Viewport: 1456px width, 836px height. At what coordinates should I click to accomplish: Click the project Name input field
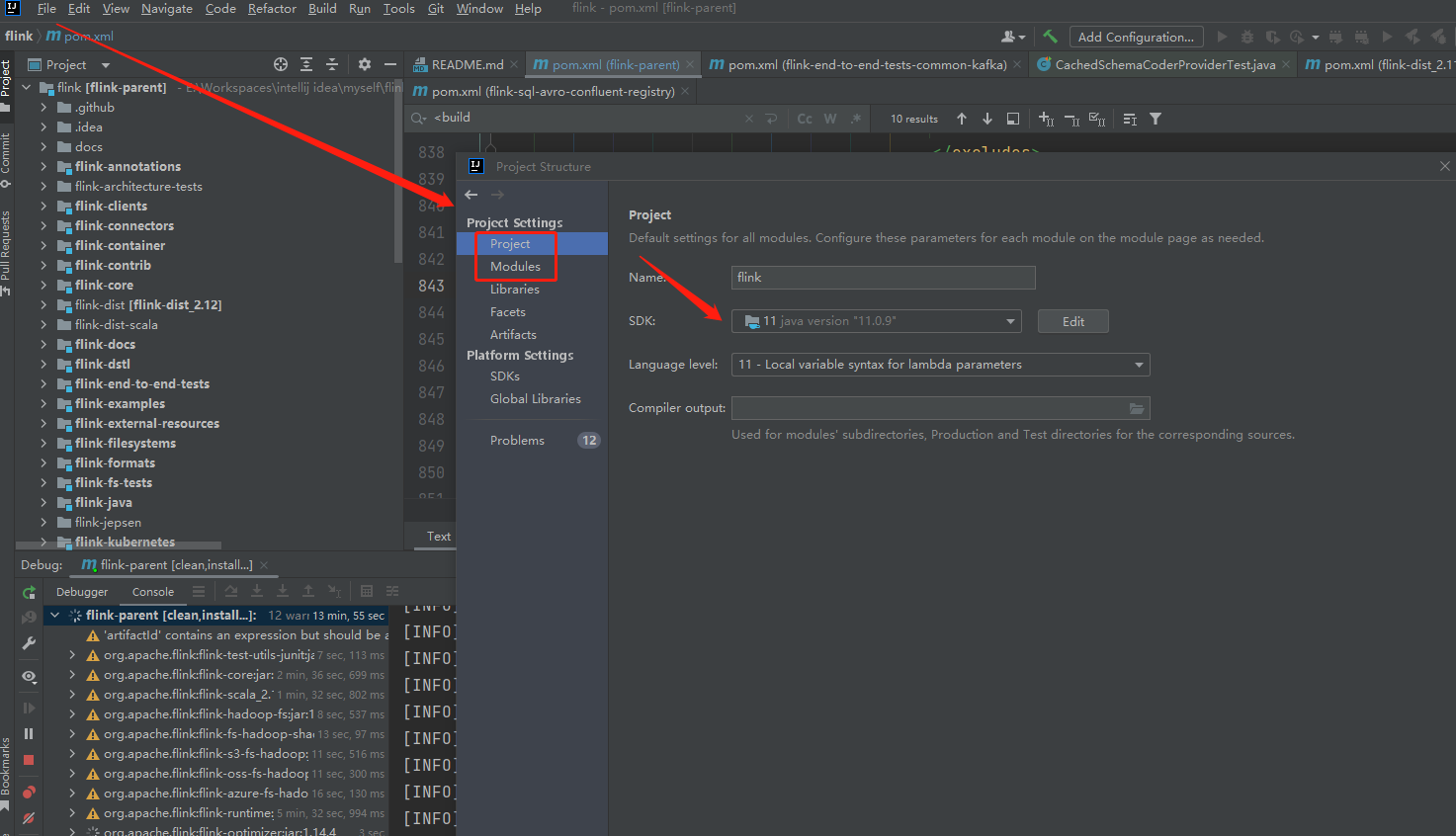click(x=883, y=278)
